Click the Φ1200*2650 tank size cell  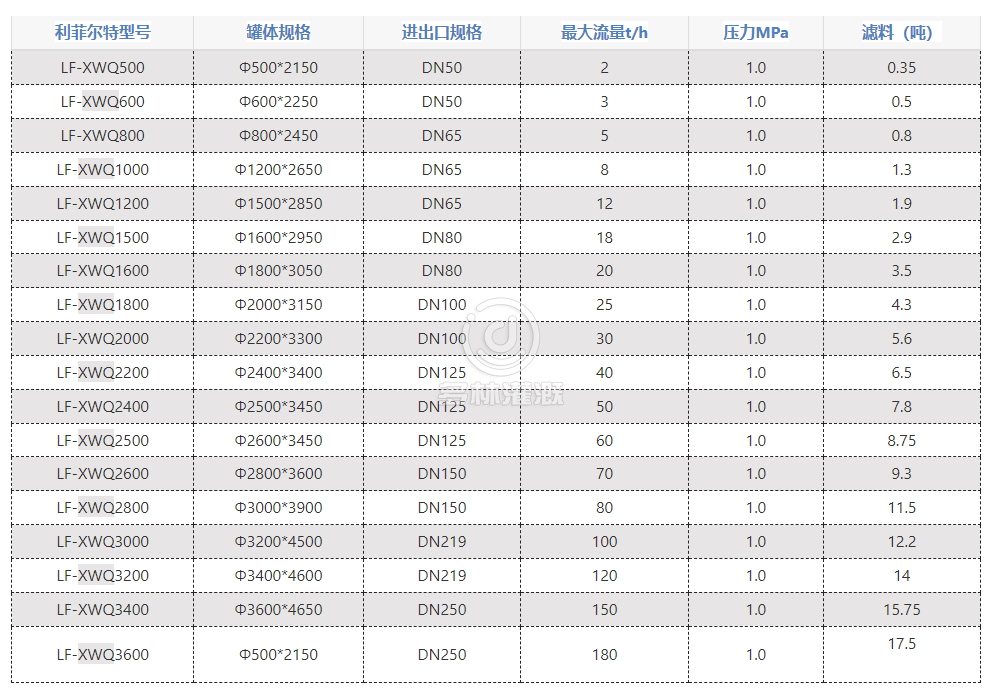[278, 170]
